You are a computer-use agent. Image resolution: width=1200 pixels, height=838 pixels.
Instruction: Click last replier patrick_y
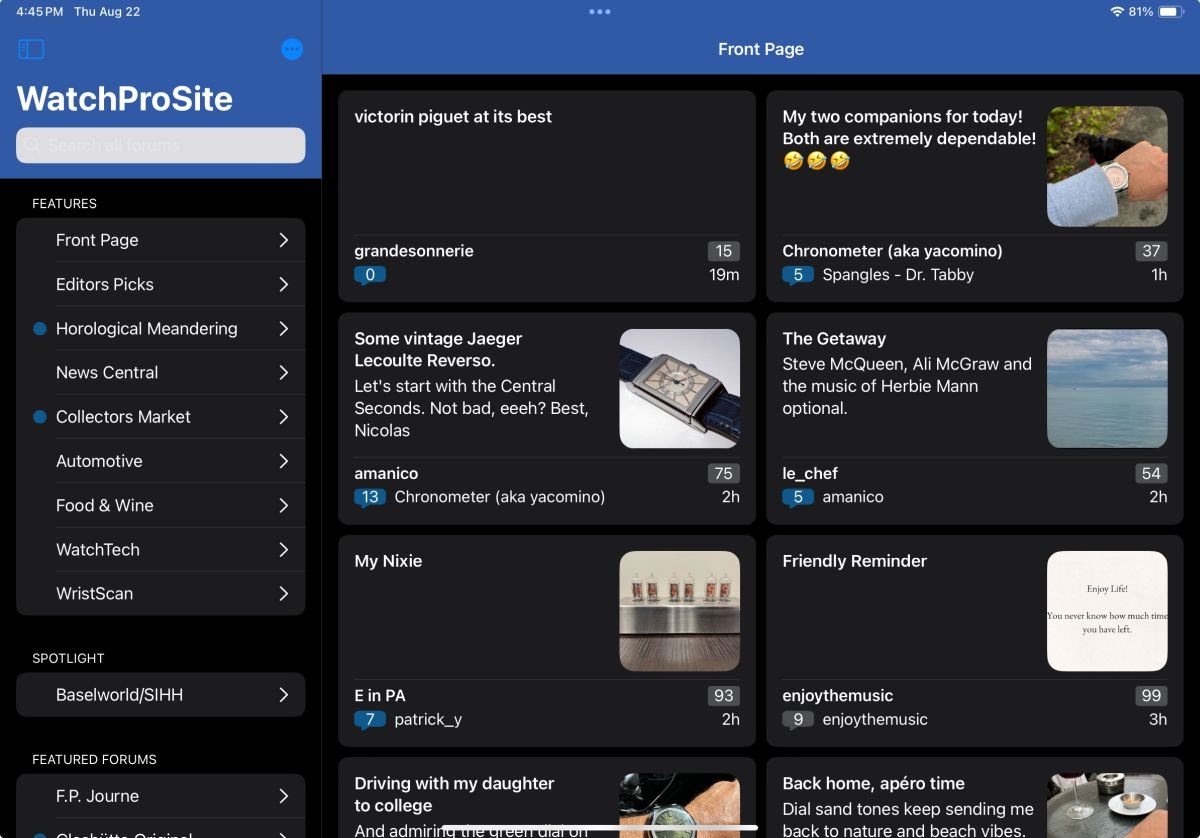[x=428, y=719]
